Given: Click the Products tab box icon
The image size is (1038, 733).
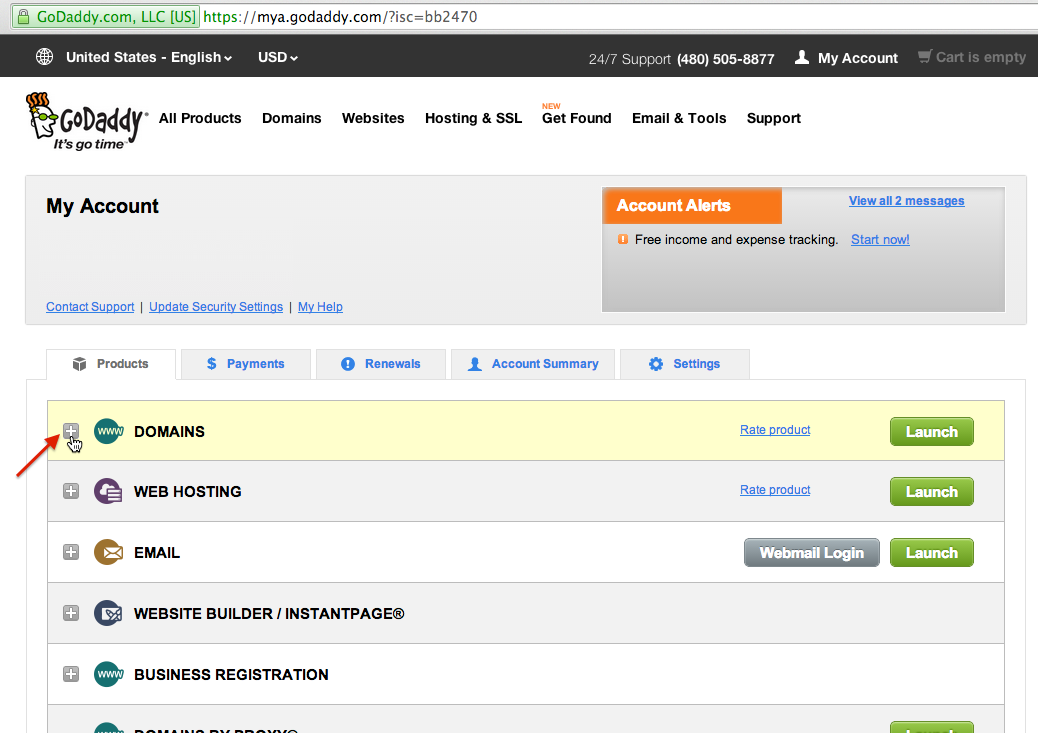Looking at the screenshot, I should coord(79,364).
